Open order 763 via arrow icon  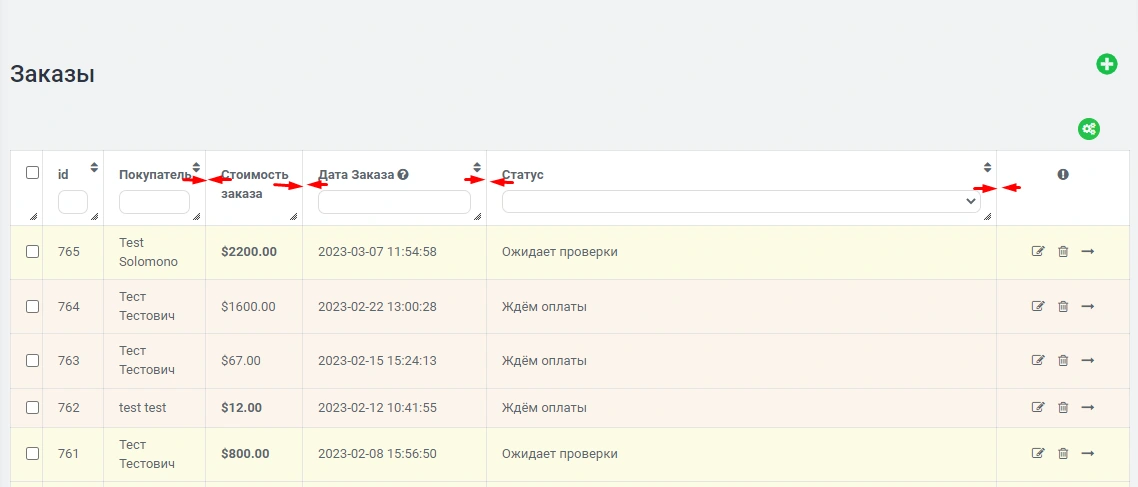pyautogui.click(x=1088, y=360)
